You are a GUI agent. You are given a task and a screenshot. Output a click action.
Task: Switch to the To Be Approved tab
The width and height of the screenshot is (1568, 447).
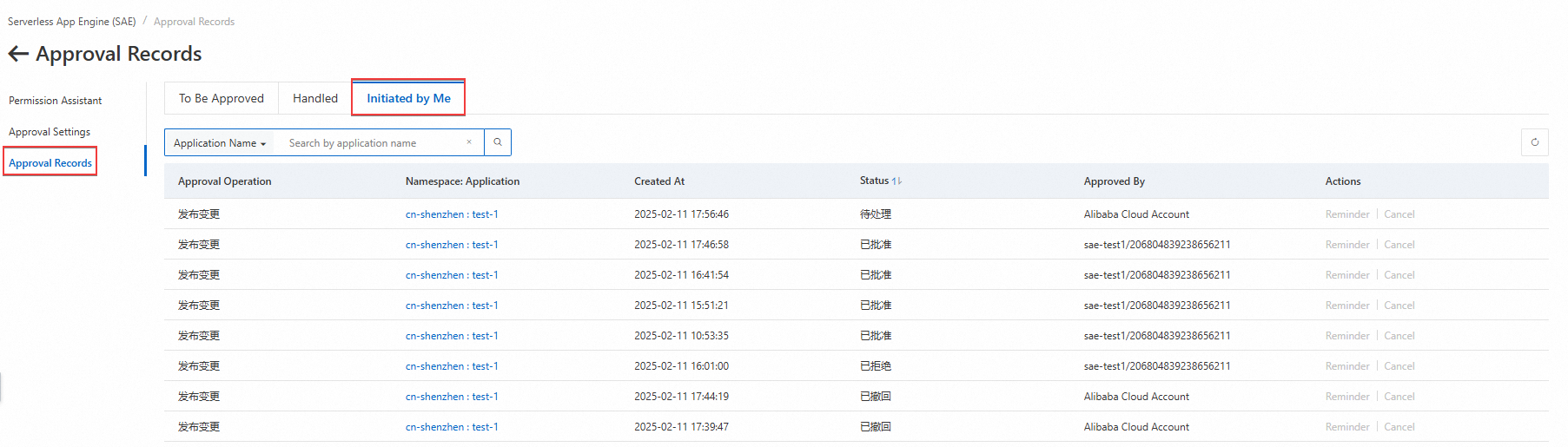[x=222, y=98]
